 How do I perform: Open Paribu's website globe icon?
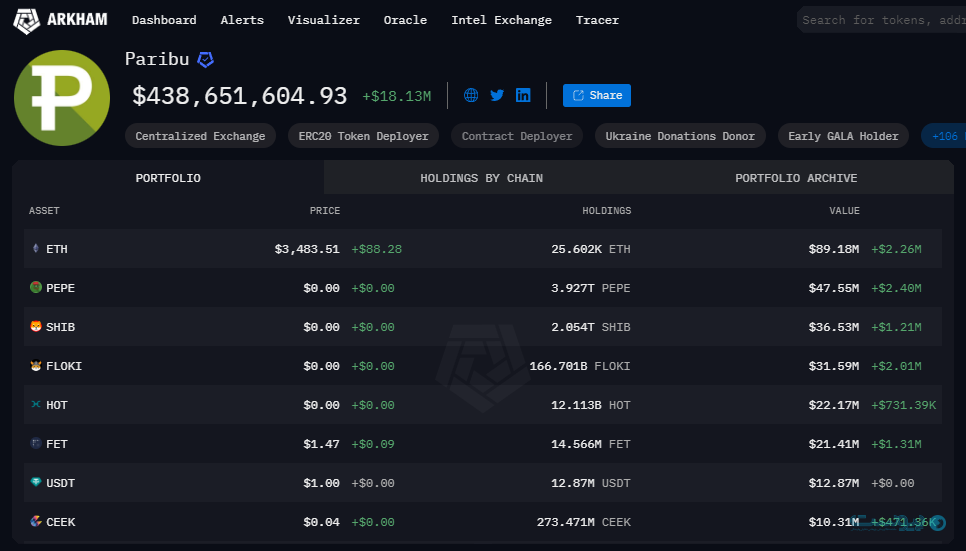471,95
